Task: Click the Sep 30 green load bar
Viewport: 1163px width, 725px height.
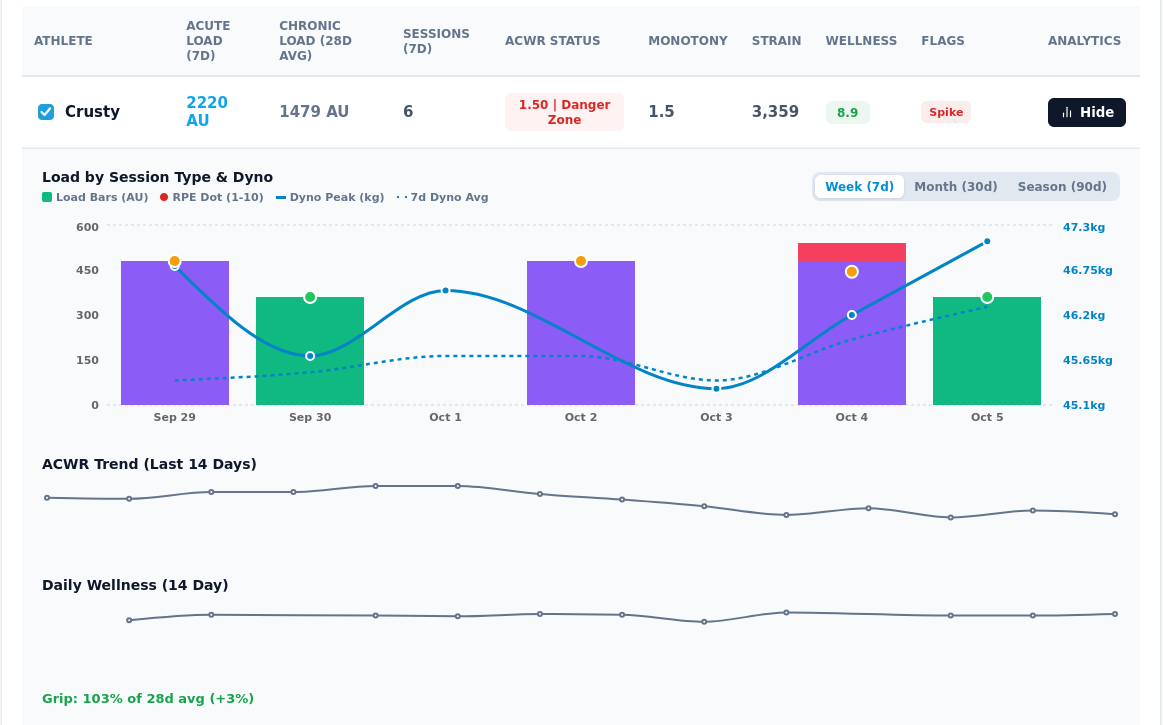Action: (310, 351)
